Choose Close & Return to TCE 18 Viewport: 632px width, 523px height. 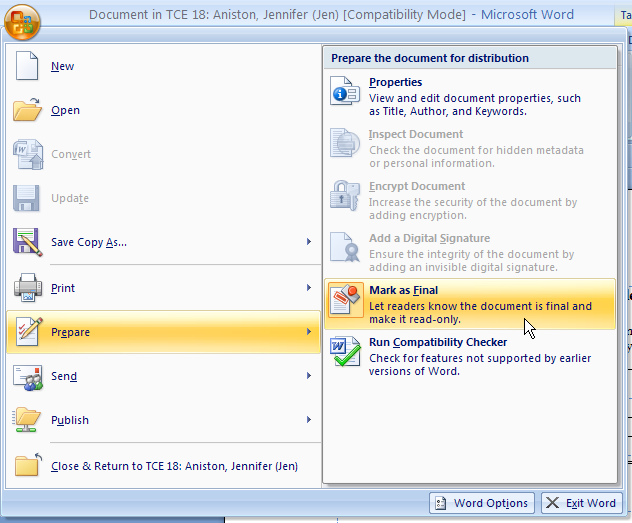[175, 466]
